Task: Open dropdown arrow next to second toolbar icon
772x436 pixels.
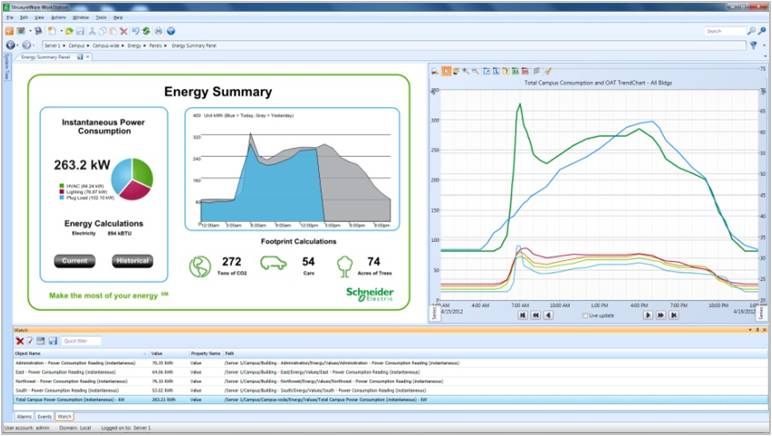Action: 30,31
